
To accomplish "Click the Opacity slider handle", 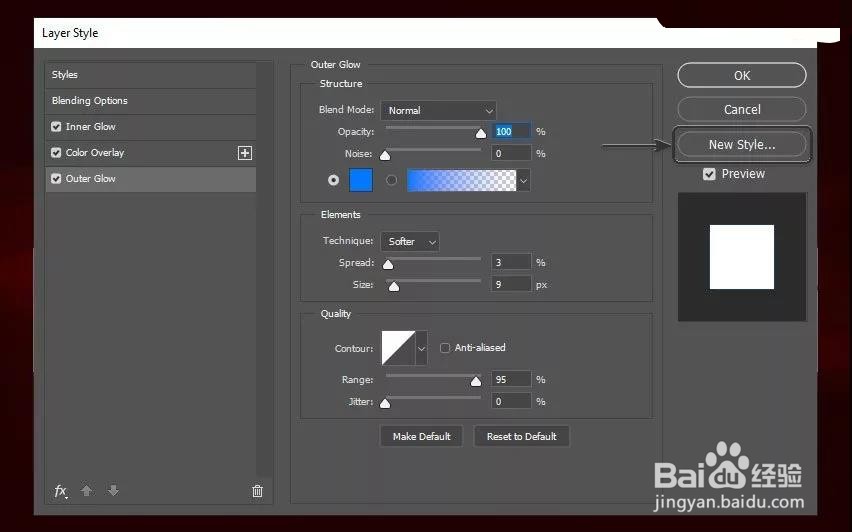I will point(481,133).
